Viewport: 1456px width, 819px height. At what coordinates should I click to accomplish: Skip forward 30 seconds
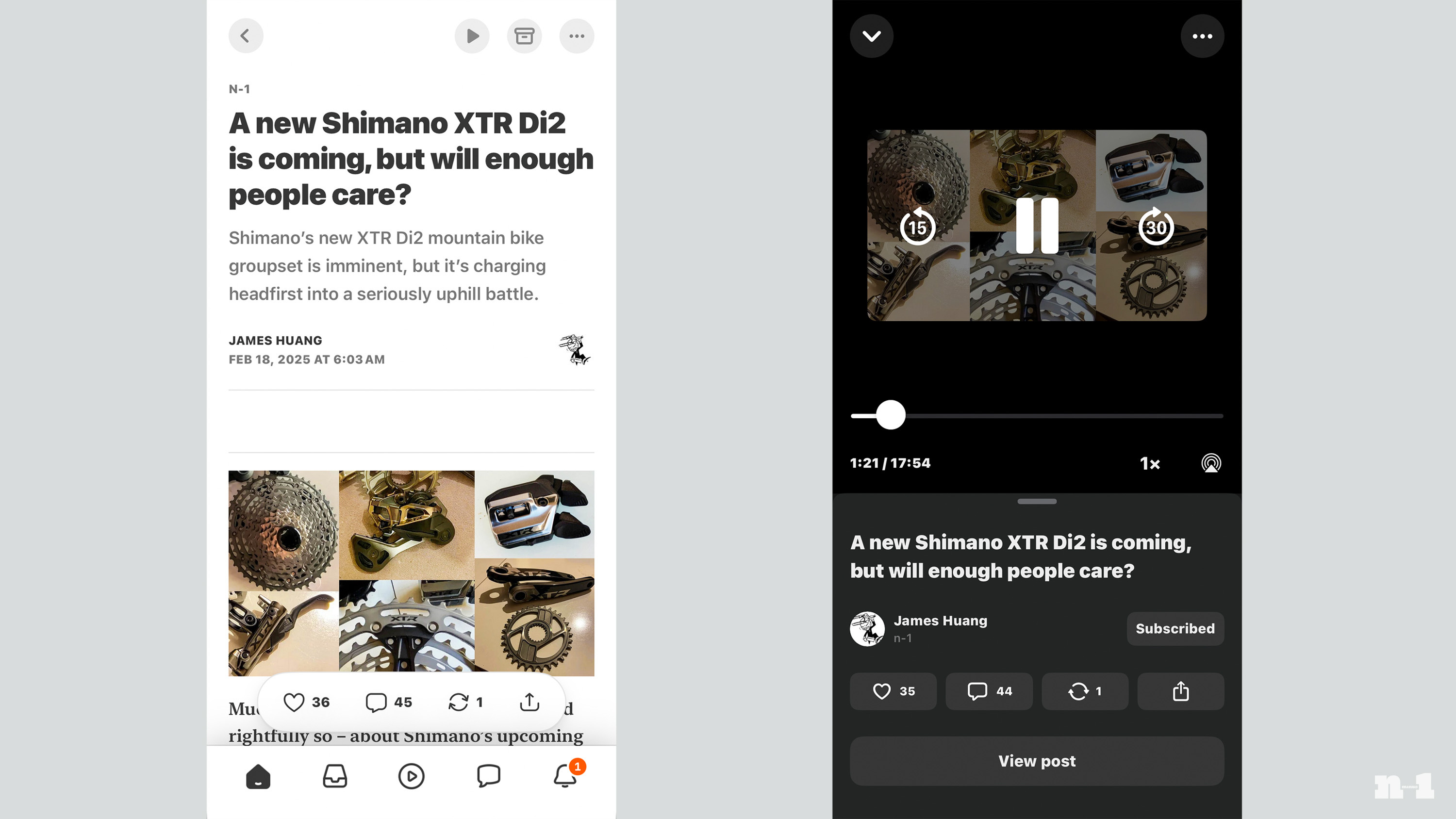pos(1156,227)
